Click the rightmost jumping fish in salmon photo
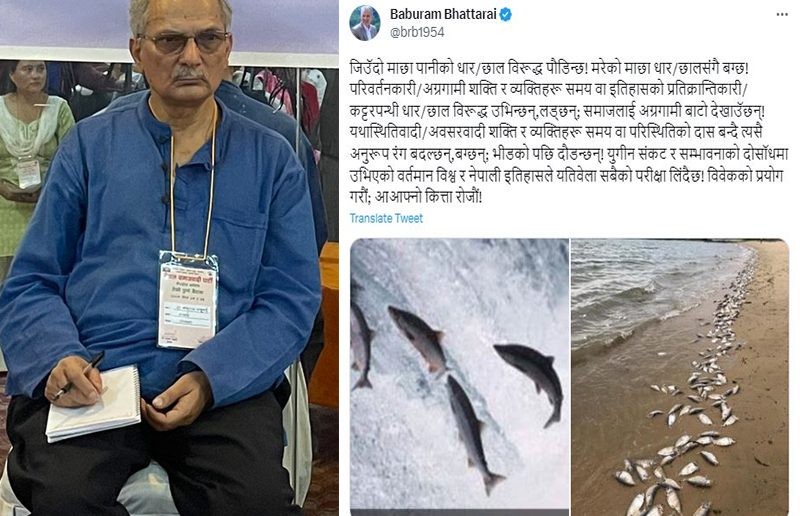The height and width of the screenshot is (516, 800). coord(531,379)
